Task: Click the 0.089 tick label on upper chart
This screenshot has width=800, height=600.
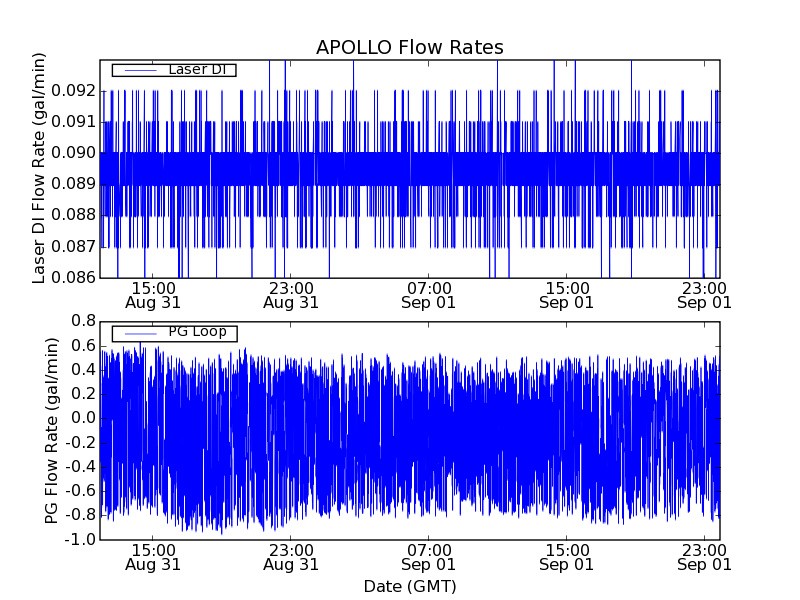Action: pos(73,184)
